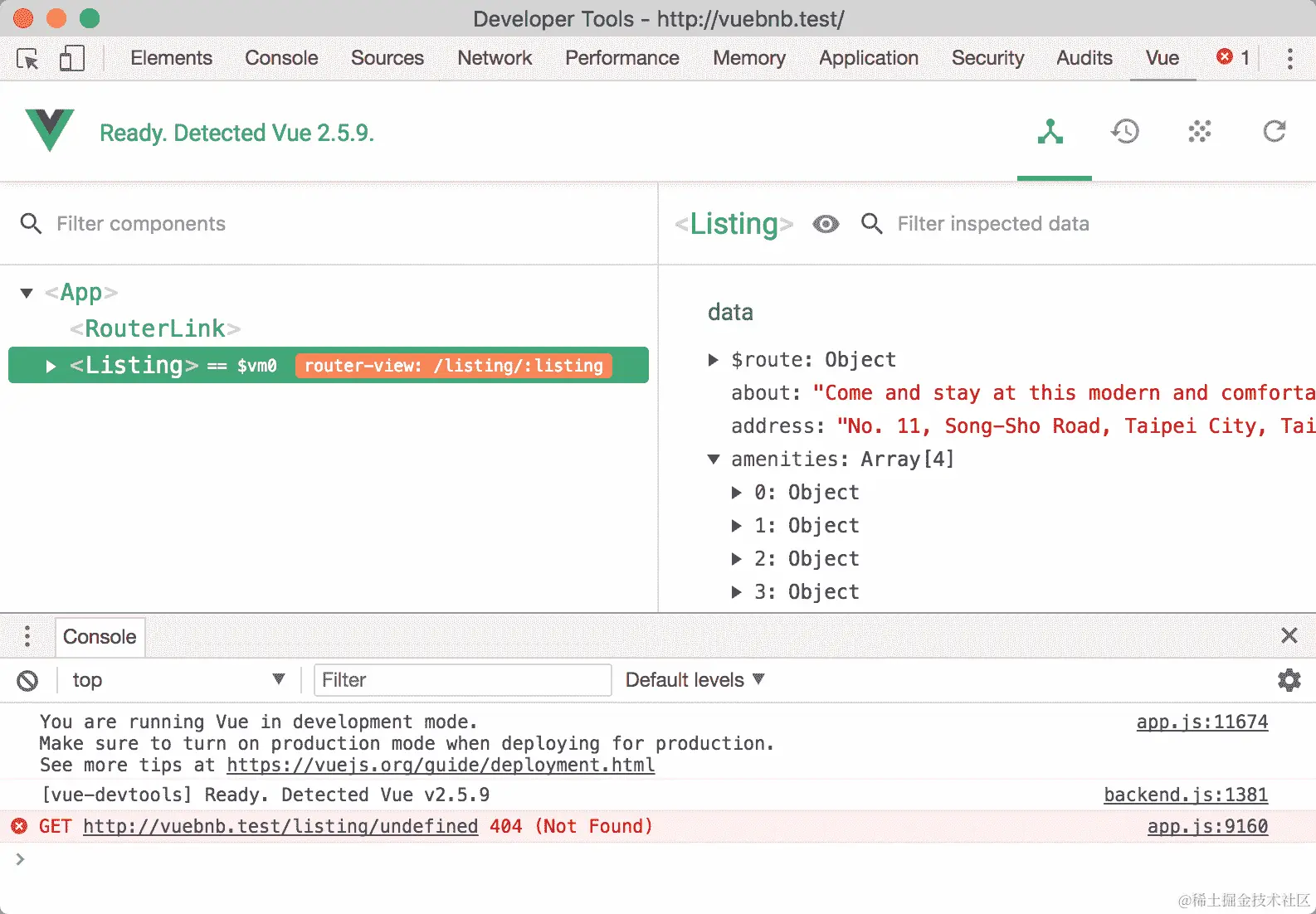Click the Vue logo
This screenshot has height=914, width=1316.
coord(50,130)
